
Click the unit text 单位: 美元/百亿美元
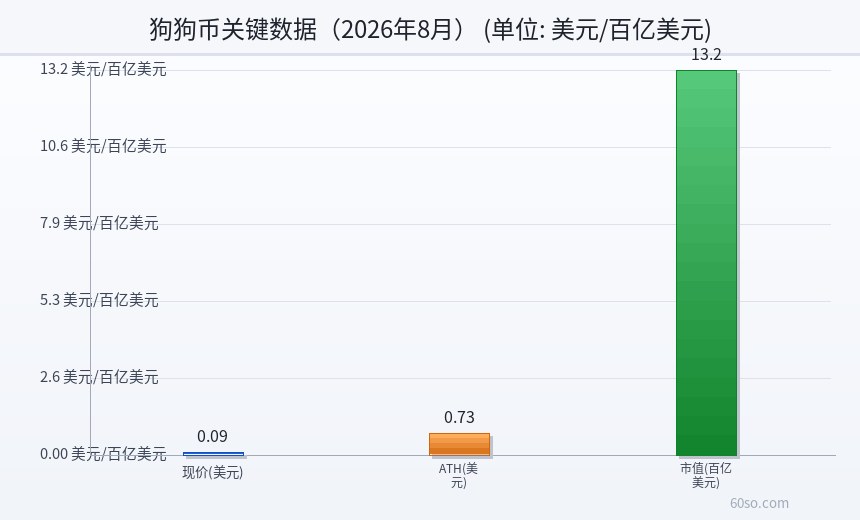coord(598,29)
